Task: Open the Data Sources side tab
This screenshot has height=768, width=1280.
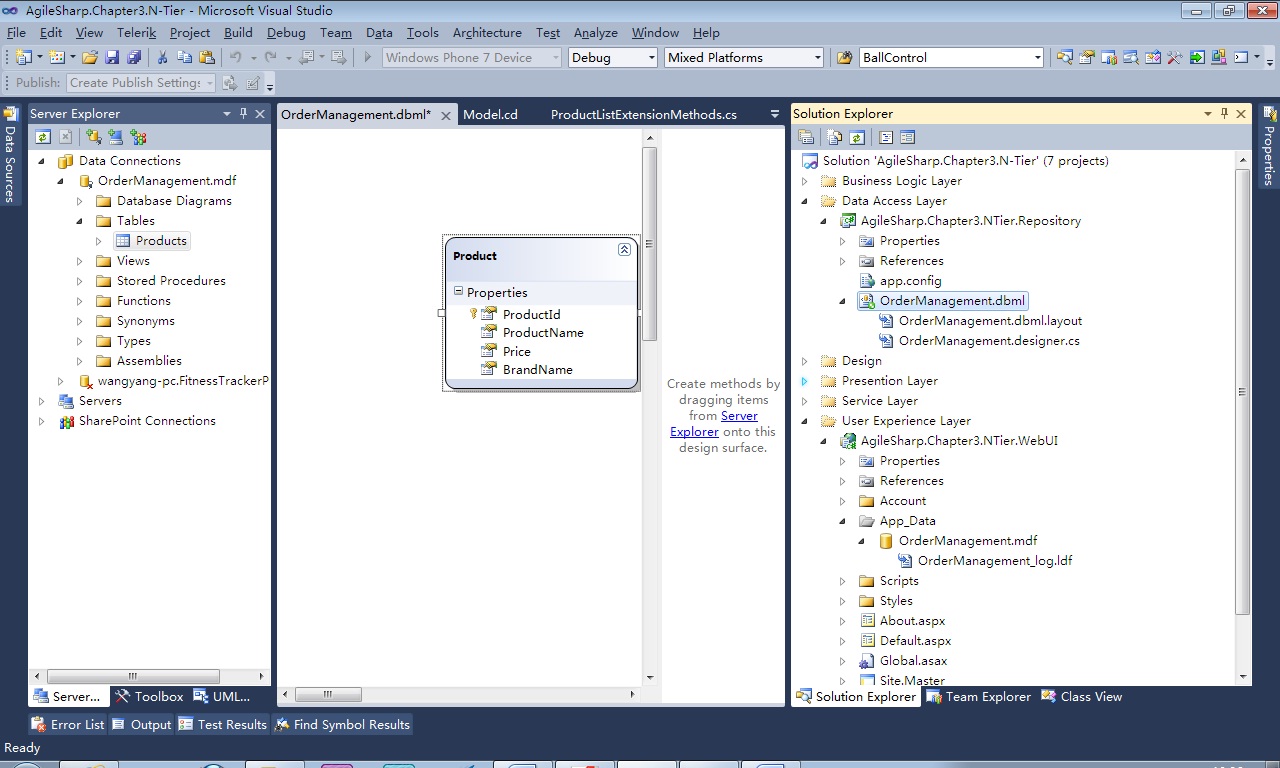Action: (10, 154)
